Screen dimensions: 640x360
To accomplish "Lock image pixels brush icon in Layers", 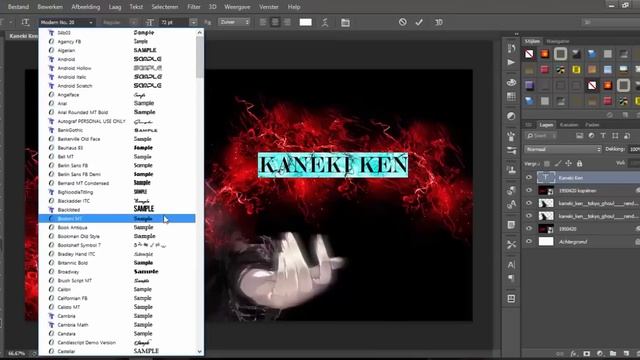I will 558,164.
